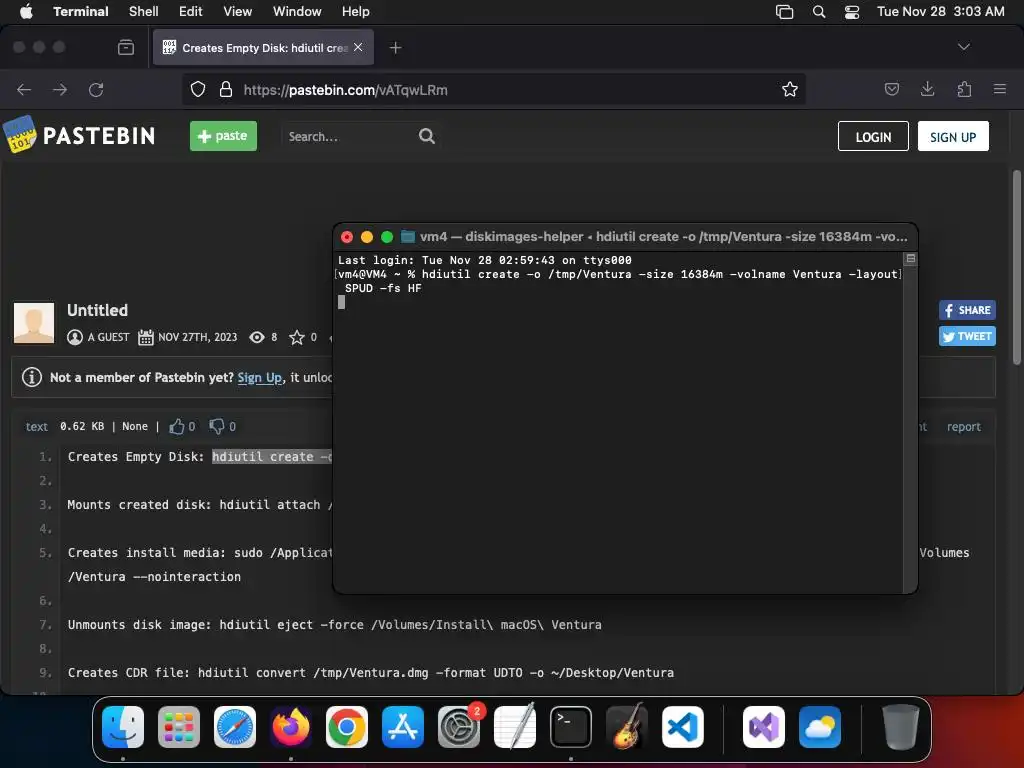The image size is (1024, 768).
Task: Open Terminal from the Dock
Action: coord(571,727)
